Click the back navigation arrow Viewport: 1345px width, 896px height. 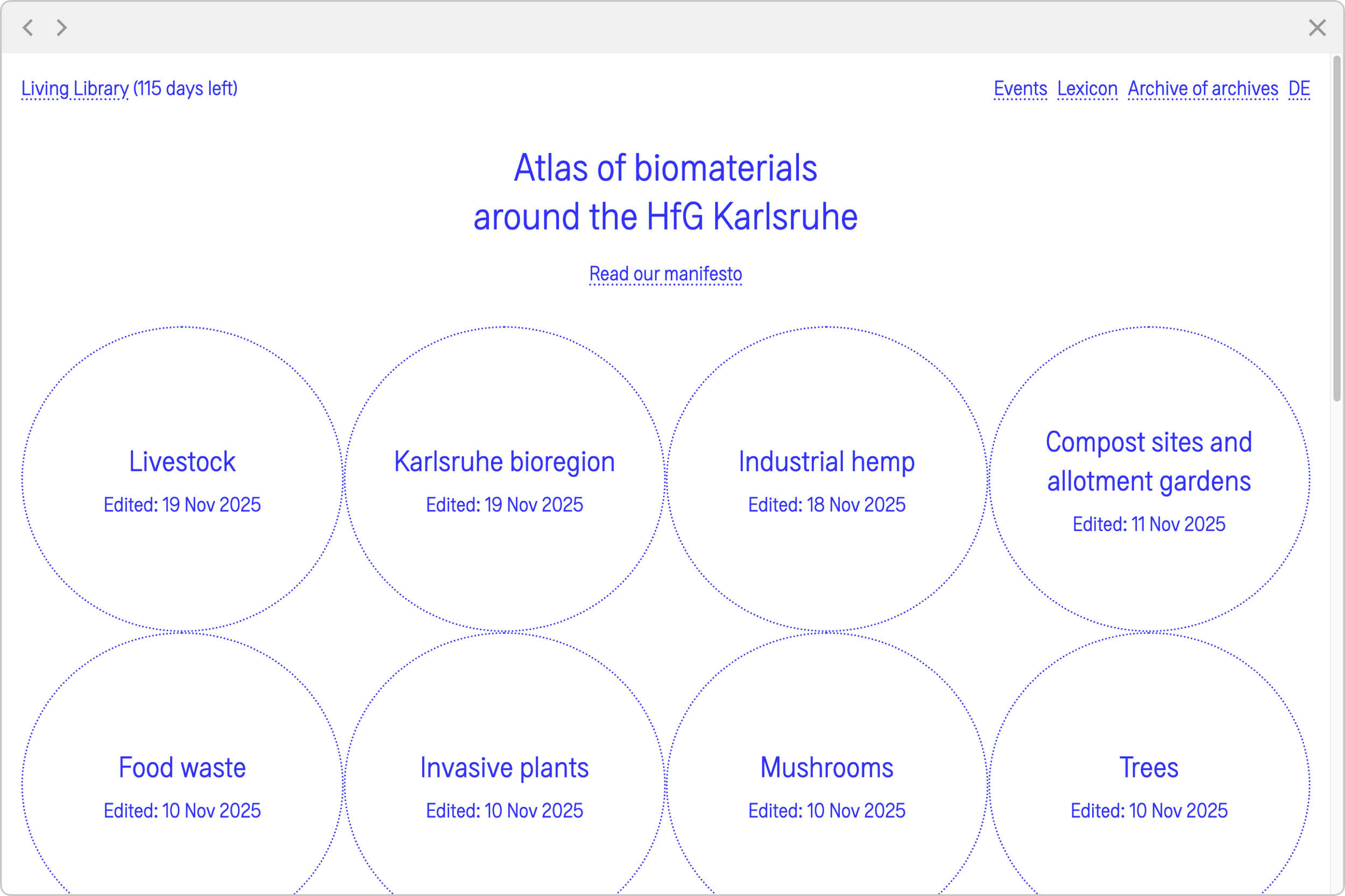pos(27,27)
